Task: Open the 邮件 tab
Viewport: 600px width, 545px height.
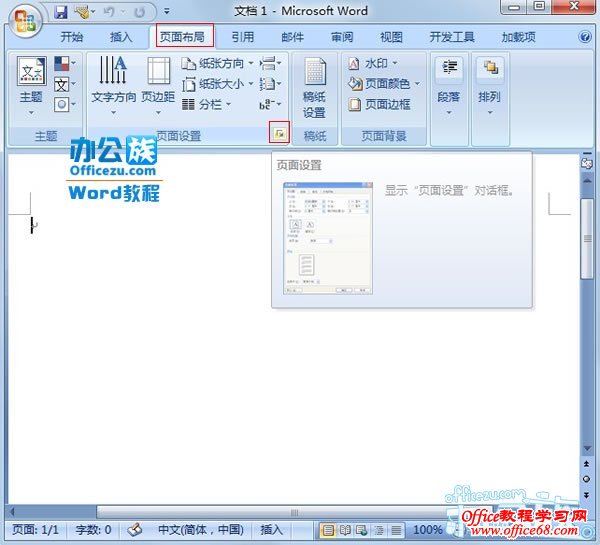Action: (x=292, y=37)
